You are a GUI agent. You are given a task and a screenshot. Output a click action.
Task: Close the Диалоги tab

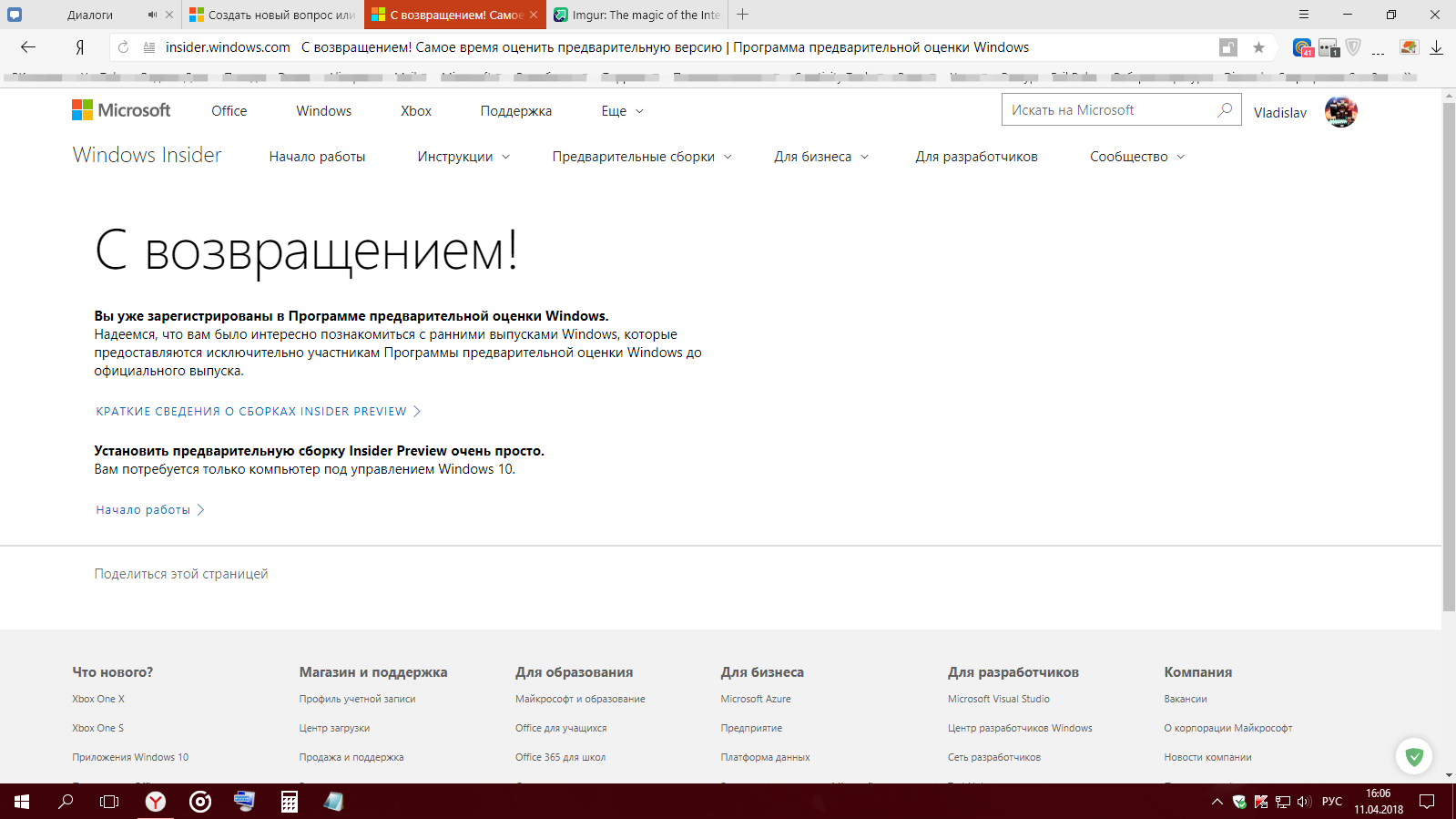click(x=168, y=15)
